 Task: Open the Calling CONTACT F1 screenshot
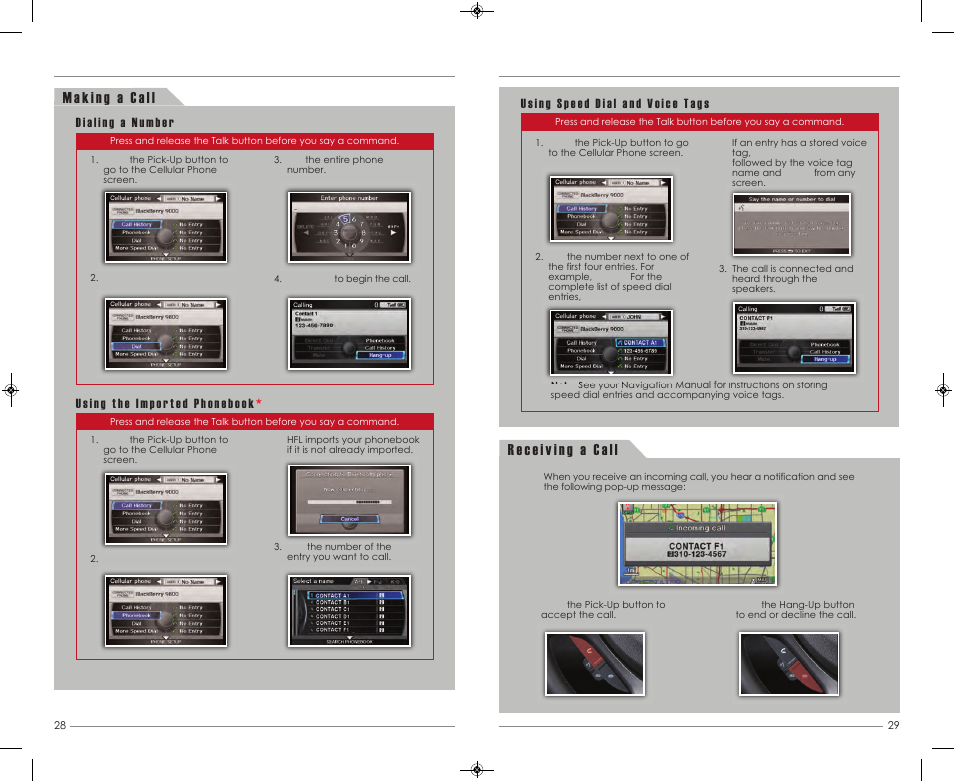794,338
